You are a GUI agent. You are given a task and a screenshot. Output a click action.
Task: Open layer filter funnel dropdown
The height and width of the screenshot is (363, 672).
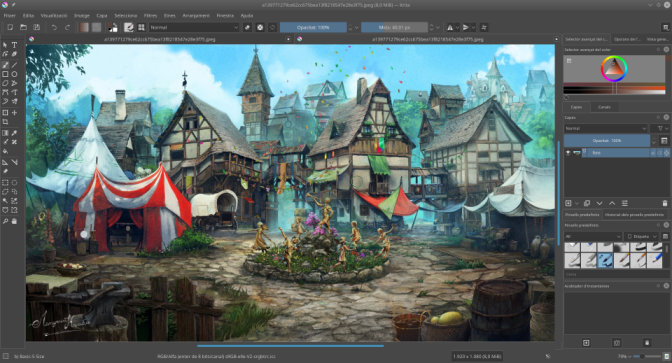pos(660,128)
